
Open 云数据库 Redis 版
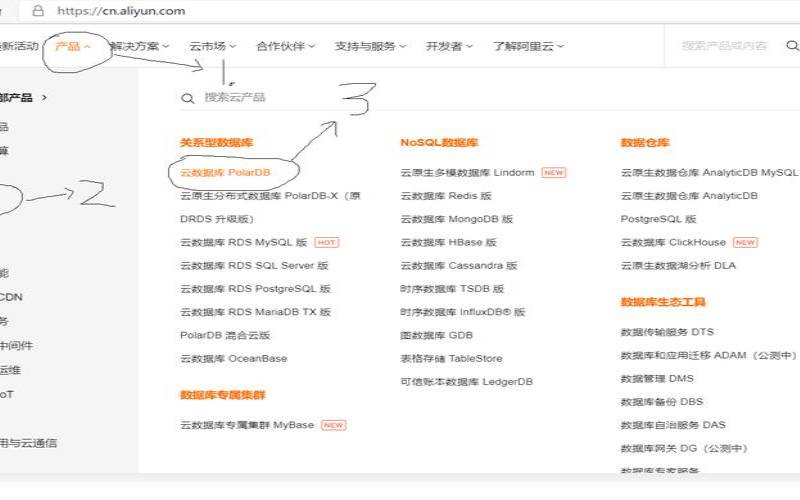[446, 196]
